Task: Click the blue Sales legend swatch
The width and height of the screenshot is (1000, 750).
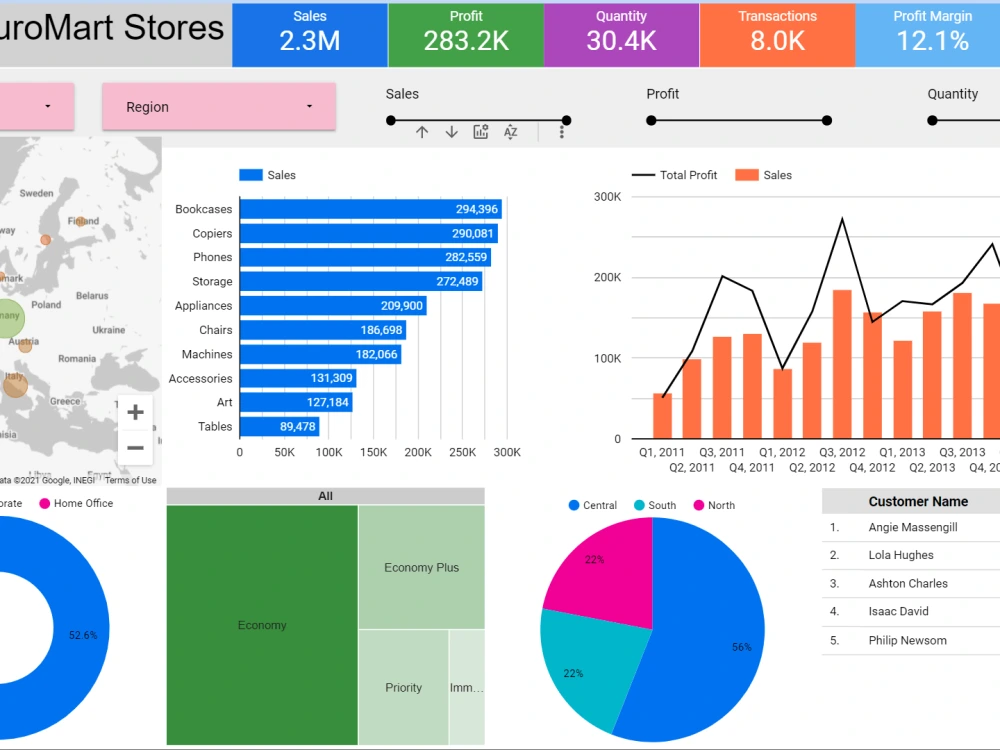Action: 251,175
